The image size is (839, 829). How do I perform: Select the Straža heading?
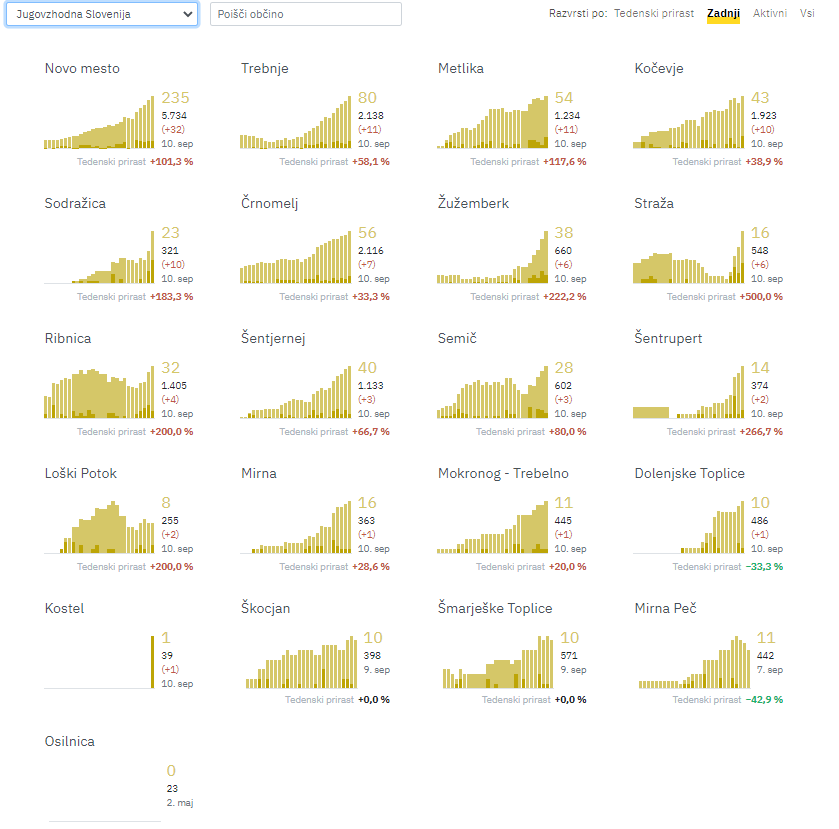coord(654,203)
